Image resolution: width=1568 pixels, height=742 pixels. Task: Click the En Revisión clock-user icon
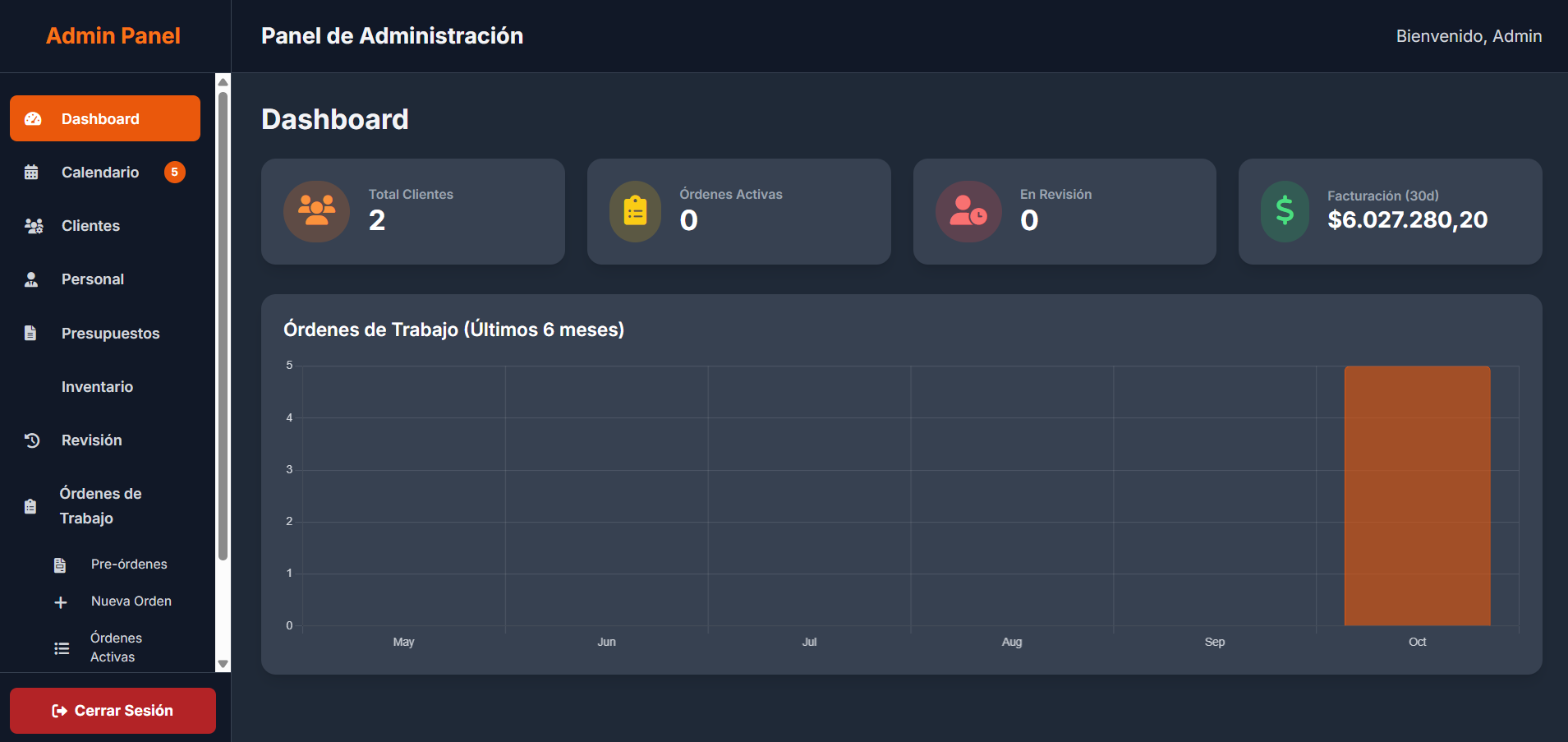pyautogui.click(x=968, y=211)
